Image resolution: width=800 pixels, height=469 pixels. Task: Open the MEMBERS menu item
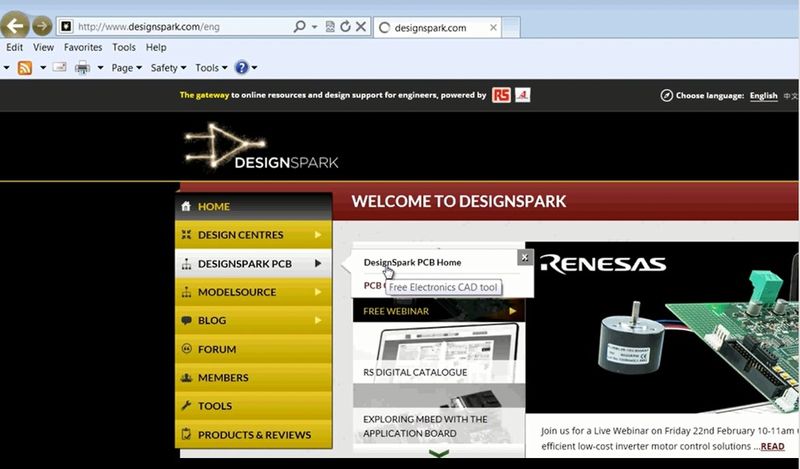(254, 378)
